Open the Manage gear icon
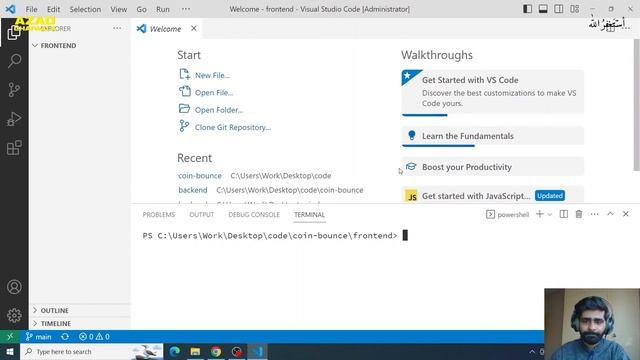Viewport: 640px width, 360px height. (x=14, y=316)
